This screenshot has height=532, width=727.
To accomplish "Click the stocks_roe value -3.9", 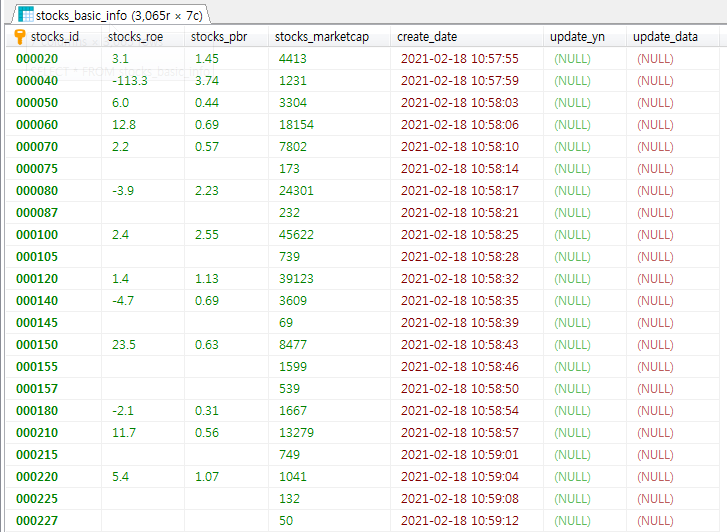I will pyautogui.click(x=123, y=191).
